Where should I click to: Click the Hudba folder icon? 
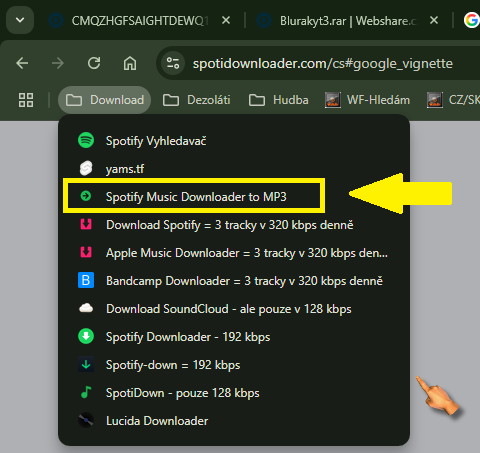257,100
